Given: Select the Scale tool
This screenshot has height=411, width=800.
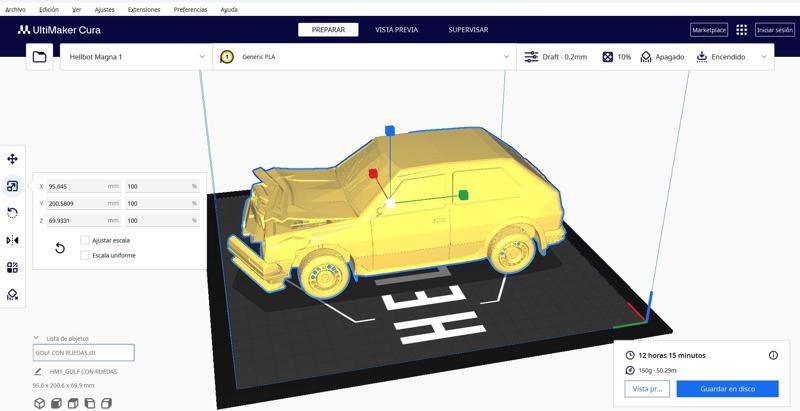Looking at the screenshot, I should click(12, 186).
